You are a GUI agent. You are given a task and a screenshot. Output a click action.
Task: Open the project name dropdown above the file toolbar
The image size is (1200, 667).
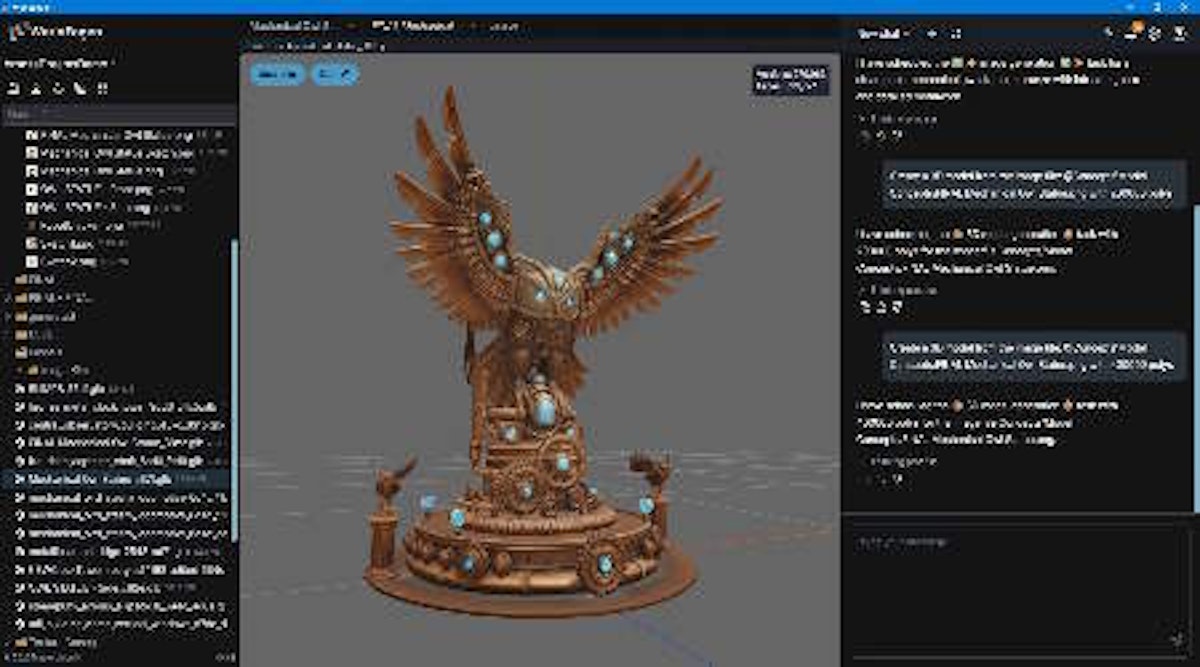click(x=60, y=63)
